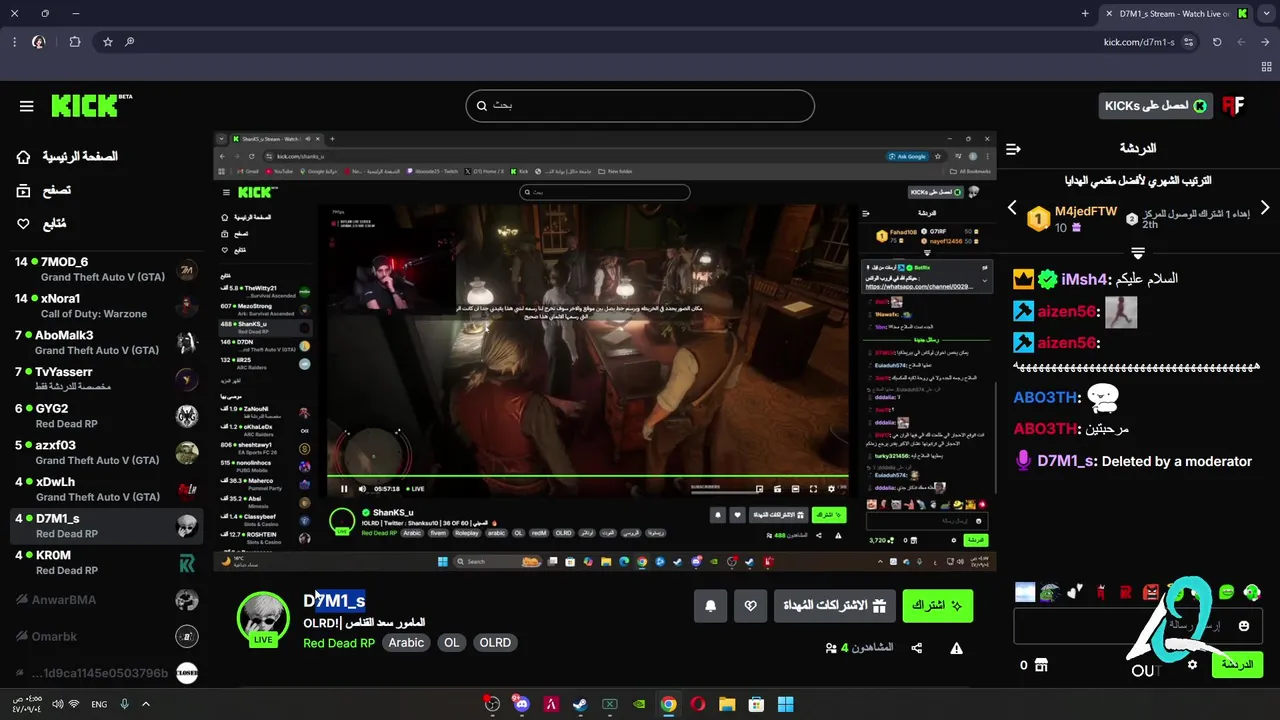Viewport: 1280px width, 720px height.
Task: Open GYG2 Red Dead RP channel
Action: (x=105, y=416)
